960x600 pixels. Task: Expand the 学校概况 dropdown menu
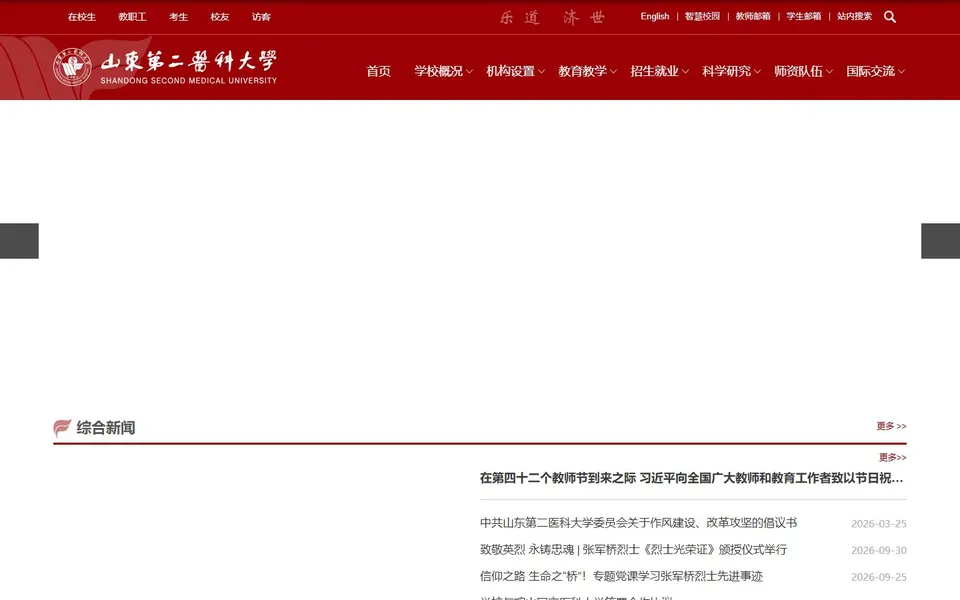click(x=443, y=71)
